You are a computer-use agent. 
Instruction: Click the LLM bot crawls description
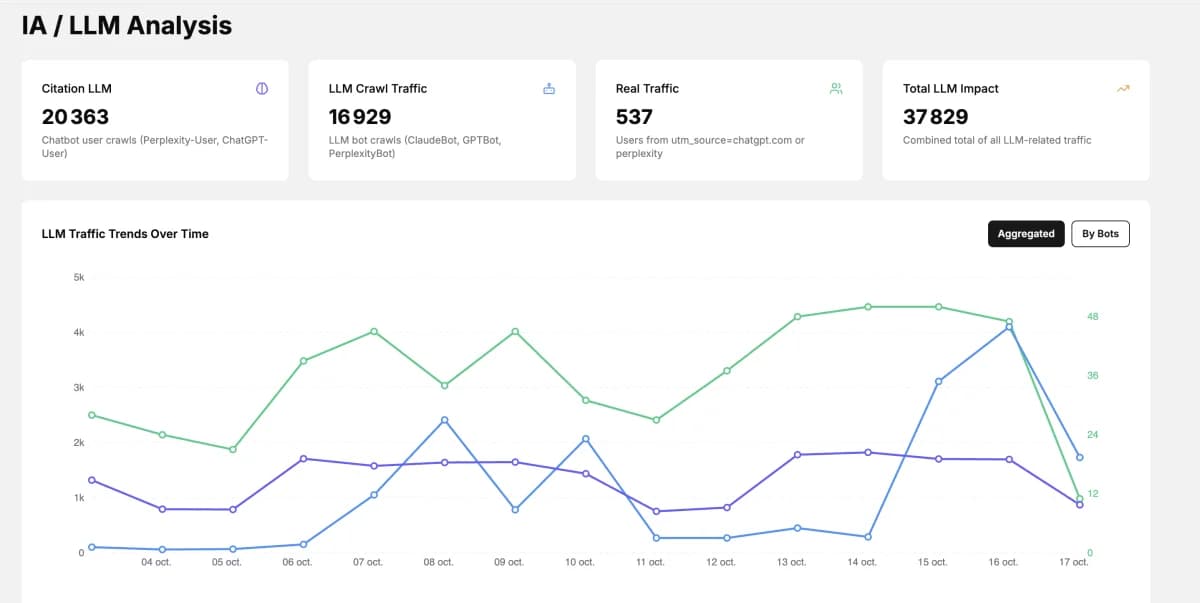coord(415,147)
